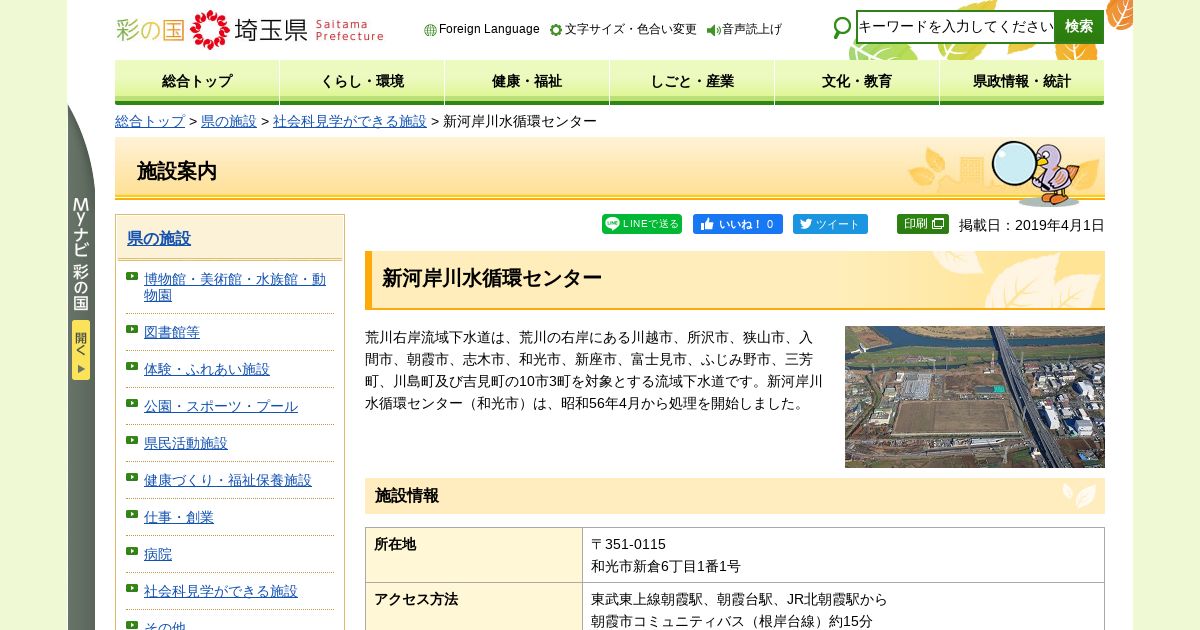Click the Twitter tweet button
This screenshot has height=630, width=1200.
[830, 224]
